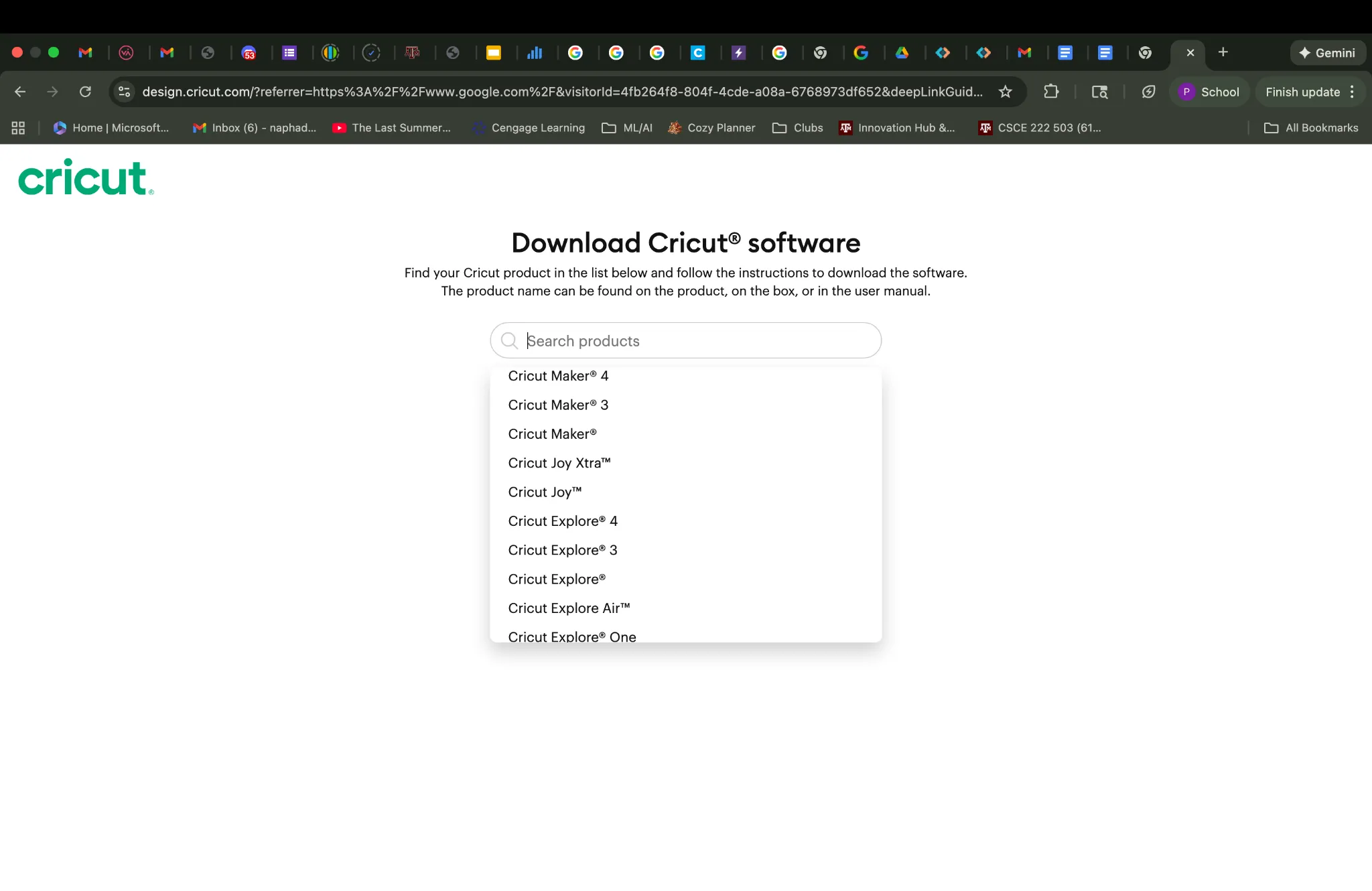1372x891 pixels.
Task: Close the current Cricut tab
Action: [x=1190, y=52]
